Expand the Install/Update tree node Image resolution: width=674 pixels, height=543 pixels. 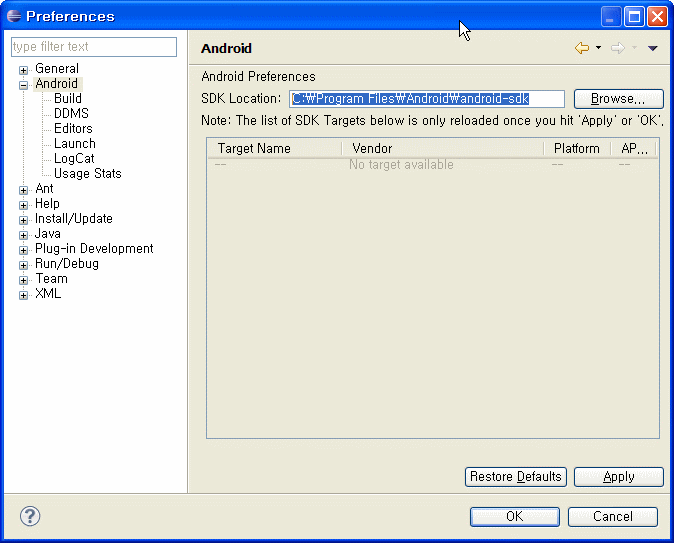(x=23, y=220)
